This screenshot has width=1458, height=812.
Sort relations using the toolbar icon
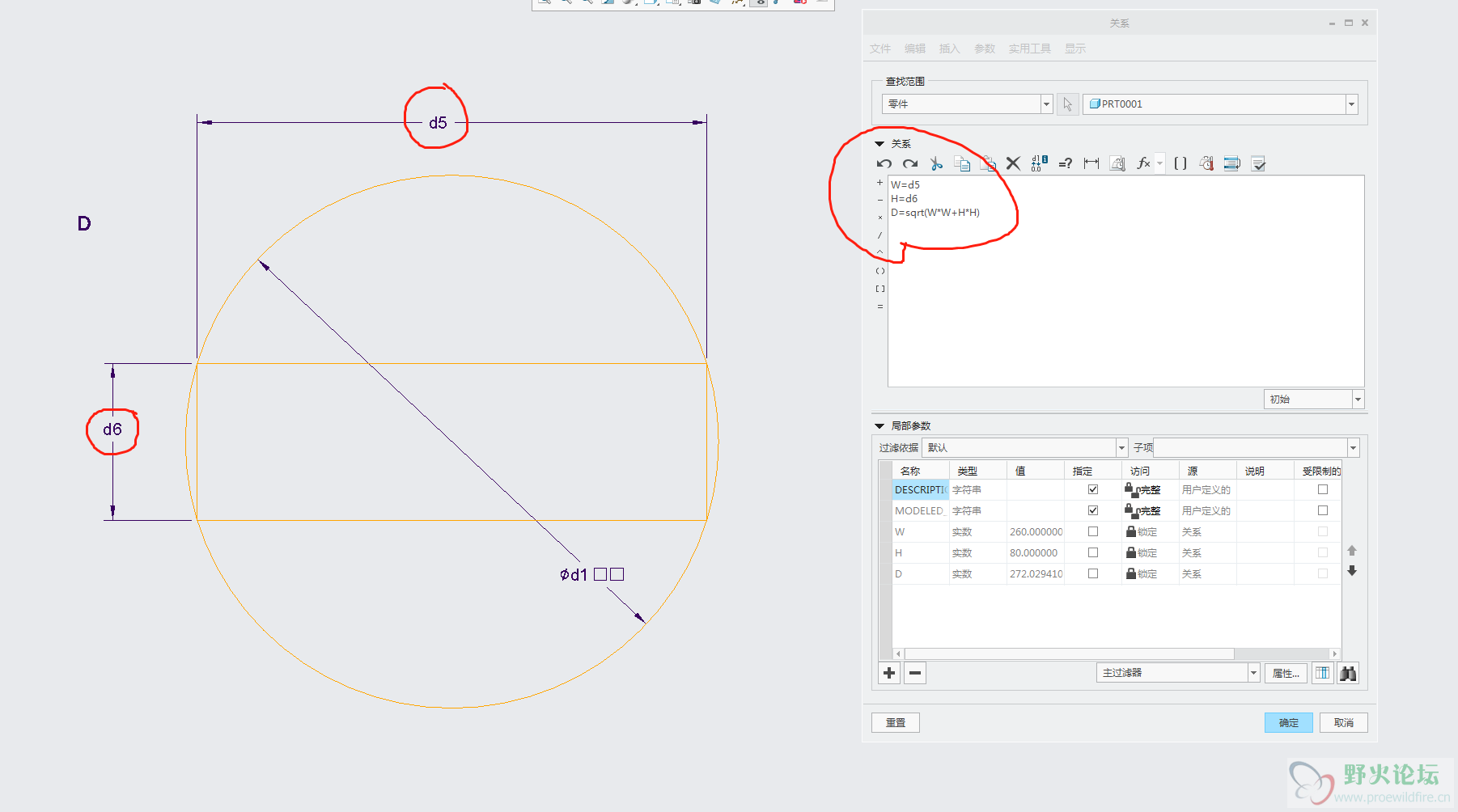[1232, 163]
